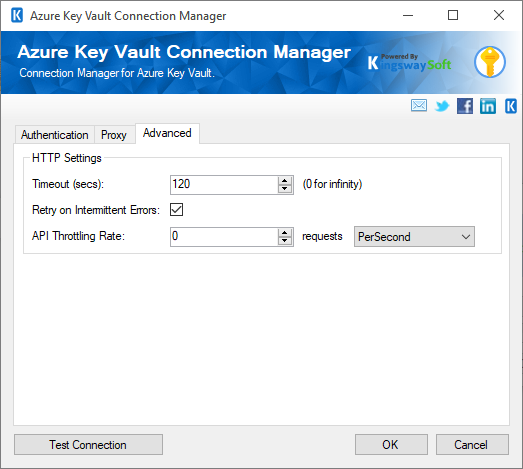
Task: Click the title bar K application icon
Action: 17,15
